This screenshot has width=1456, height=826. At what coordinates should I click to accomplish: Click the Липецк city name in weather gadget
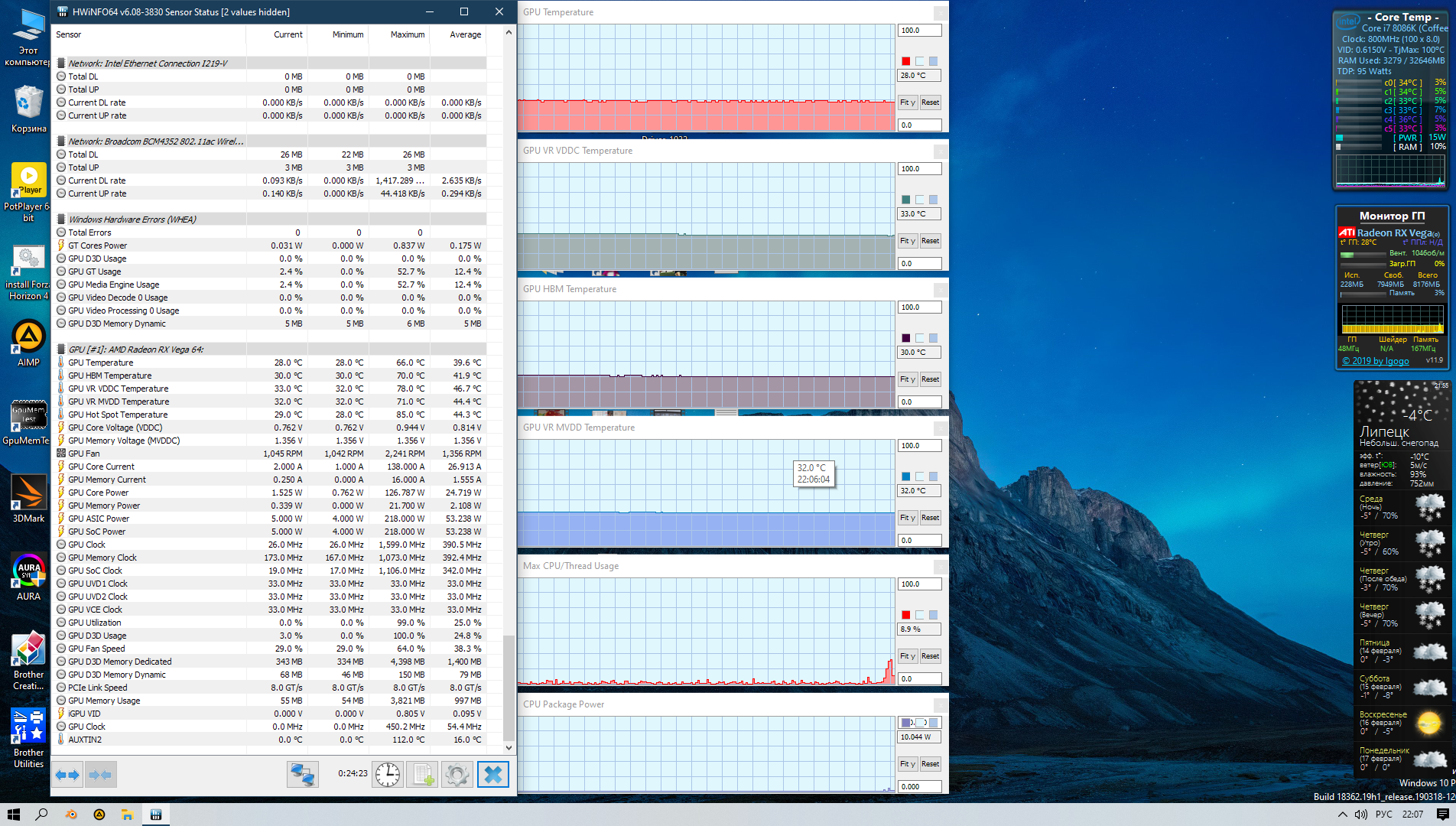coord(1384,431)
